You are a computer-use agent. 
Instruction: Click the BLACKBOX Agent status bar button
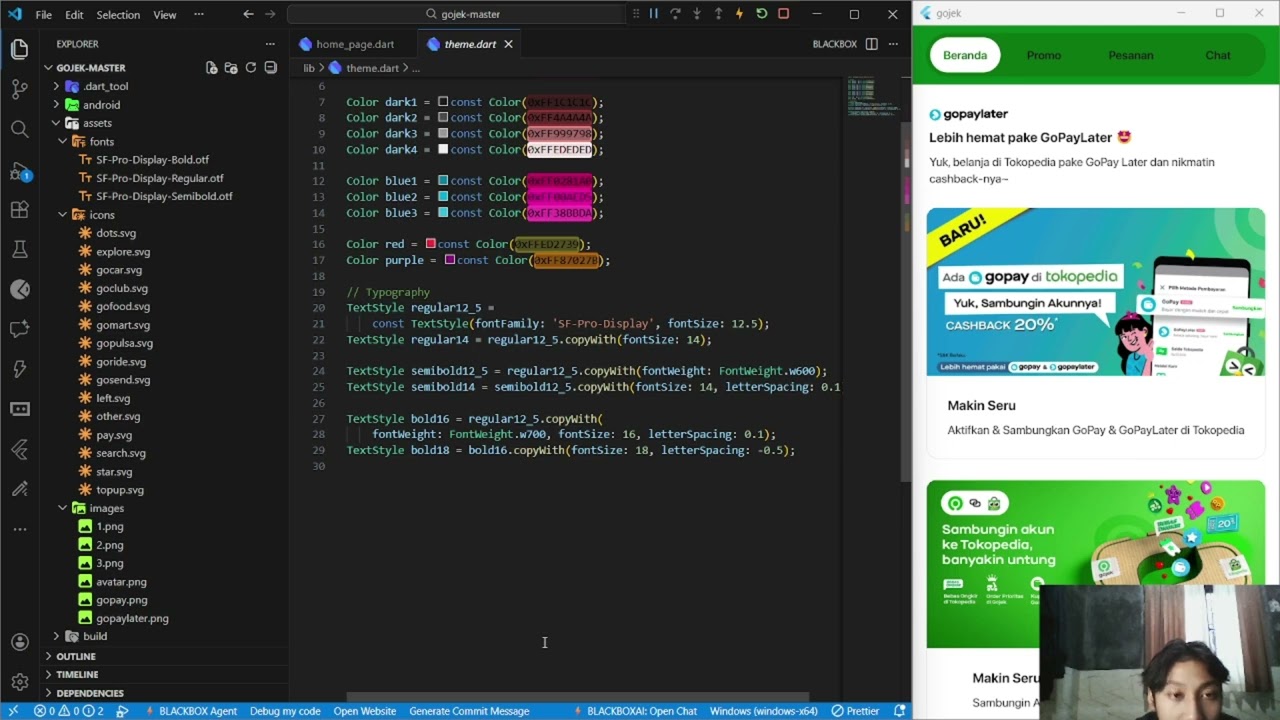point(191,711)
